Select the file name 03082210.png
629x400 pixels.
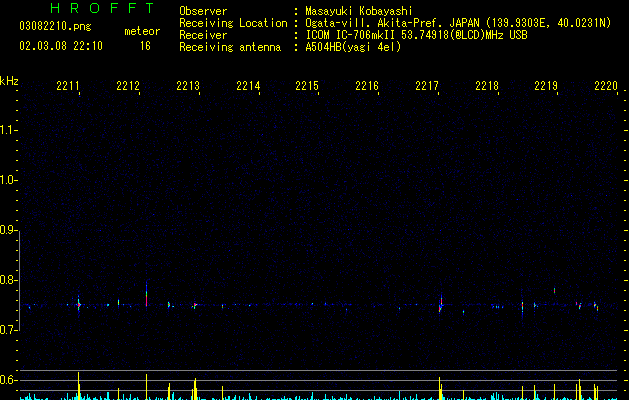coord(55,26)
